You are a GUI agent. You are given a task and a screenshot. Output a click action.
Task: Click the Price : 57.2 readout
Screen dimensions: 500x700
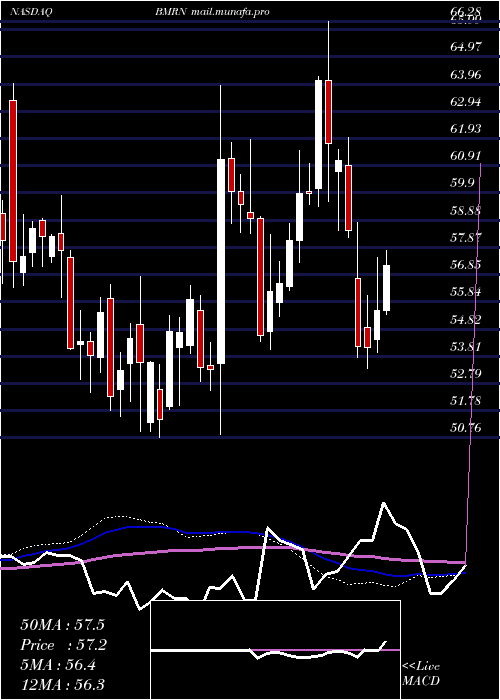coord(62,645)
